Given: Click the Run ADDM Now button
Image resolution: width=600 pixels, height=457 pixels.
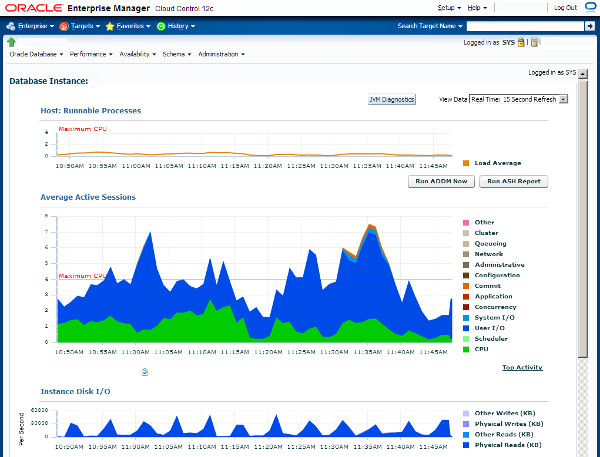Looking at the screenshot, I should [x=441, y=181].
